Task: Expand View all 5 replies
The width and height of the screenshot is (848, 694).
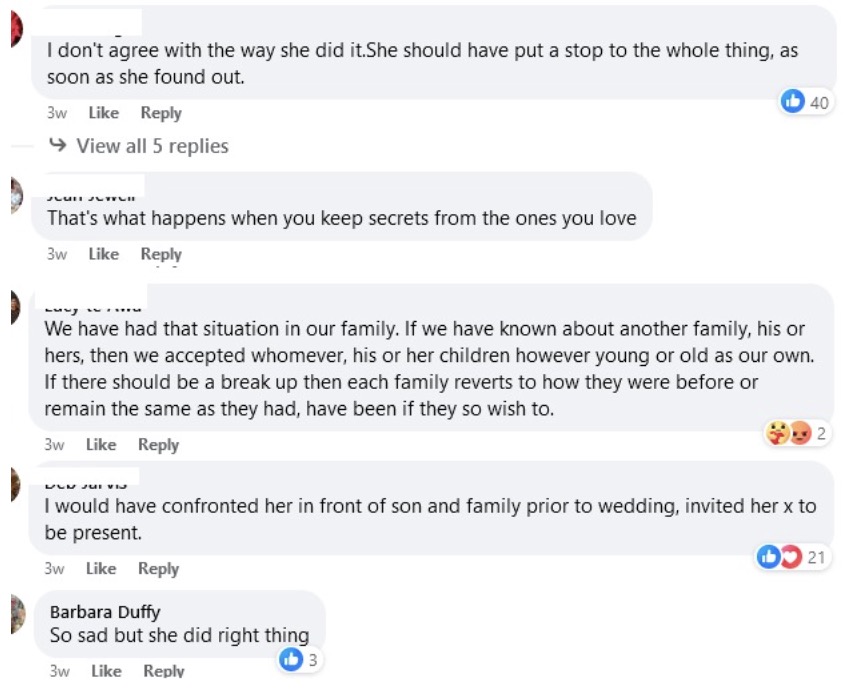Action: tap(152, 146)
